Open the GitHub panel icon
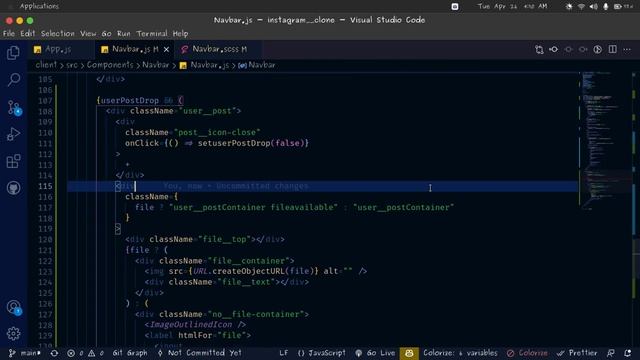640x360 pixels. 13,188
